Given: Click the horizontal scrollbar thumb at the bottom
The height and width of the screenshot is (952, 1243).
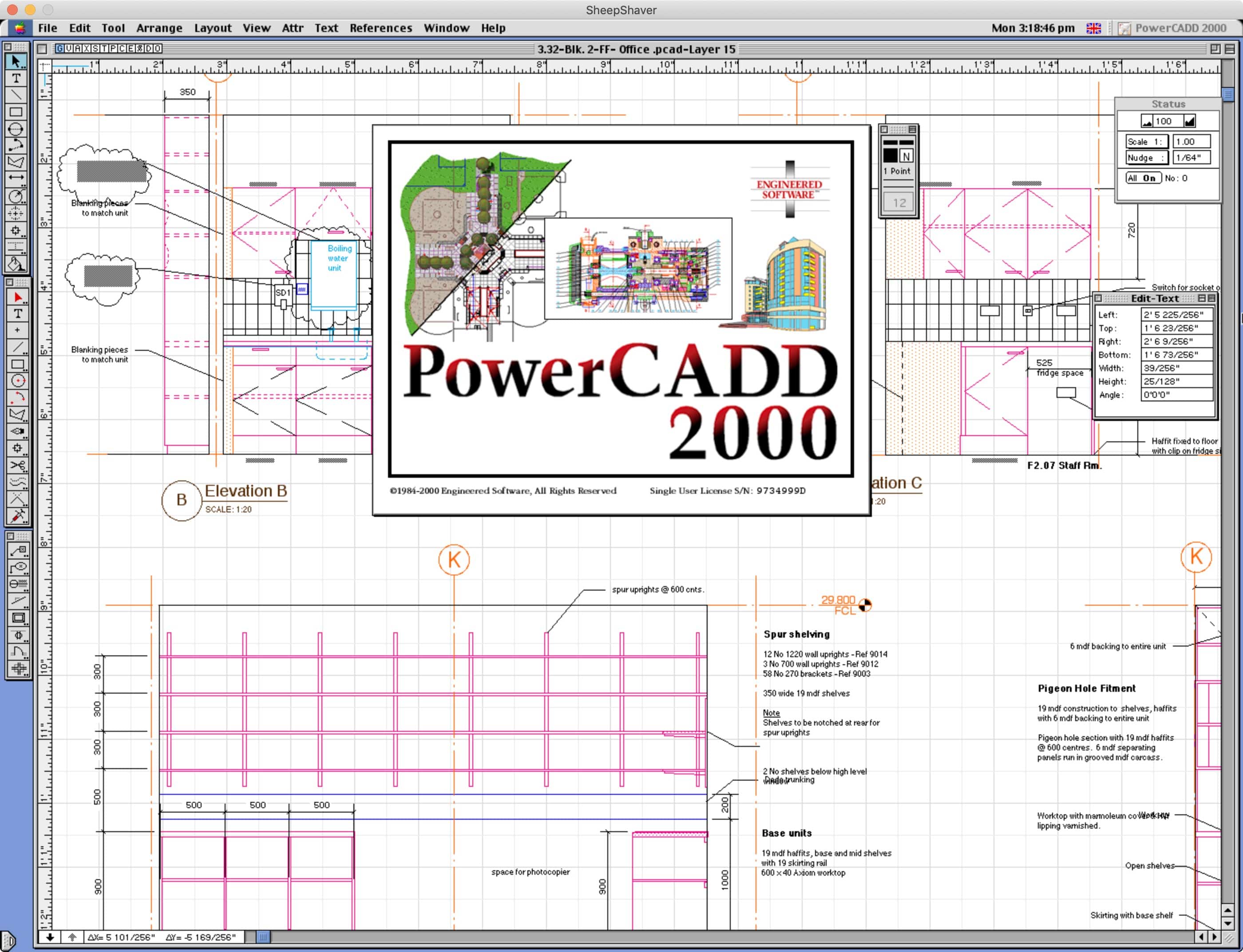Looking at the screenshot, I should (262, 937).
